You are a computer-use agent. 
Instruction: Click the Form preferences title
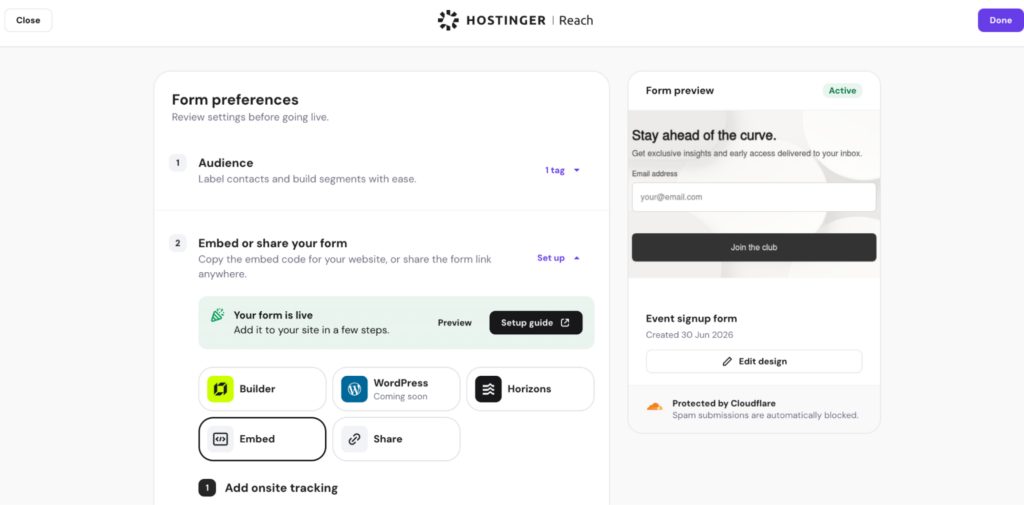235,99
